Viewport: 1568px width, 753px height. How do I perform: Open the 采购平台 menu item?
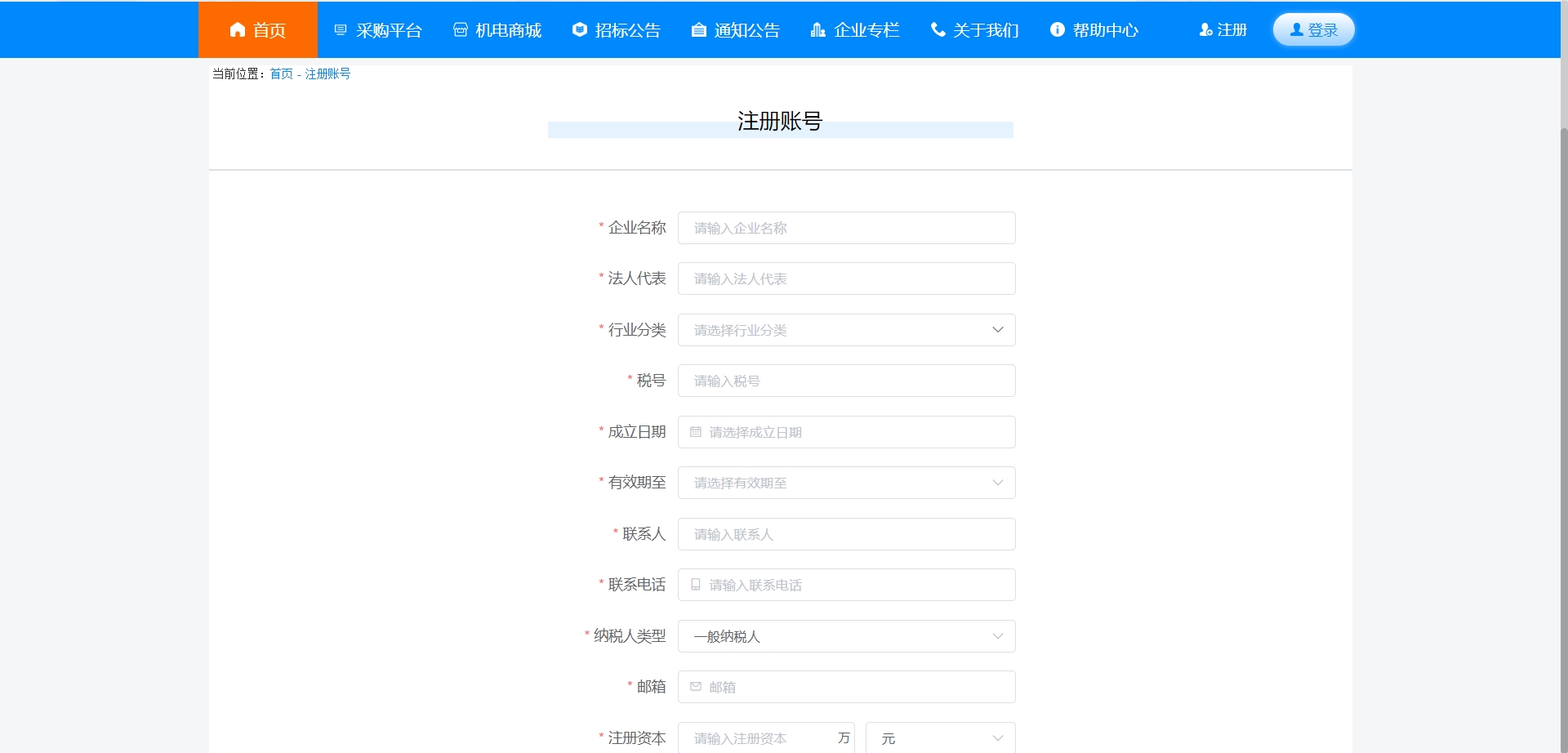389,30
